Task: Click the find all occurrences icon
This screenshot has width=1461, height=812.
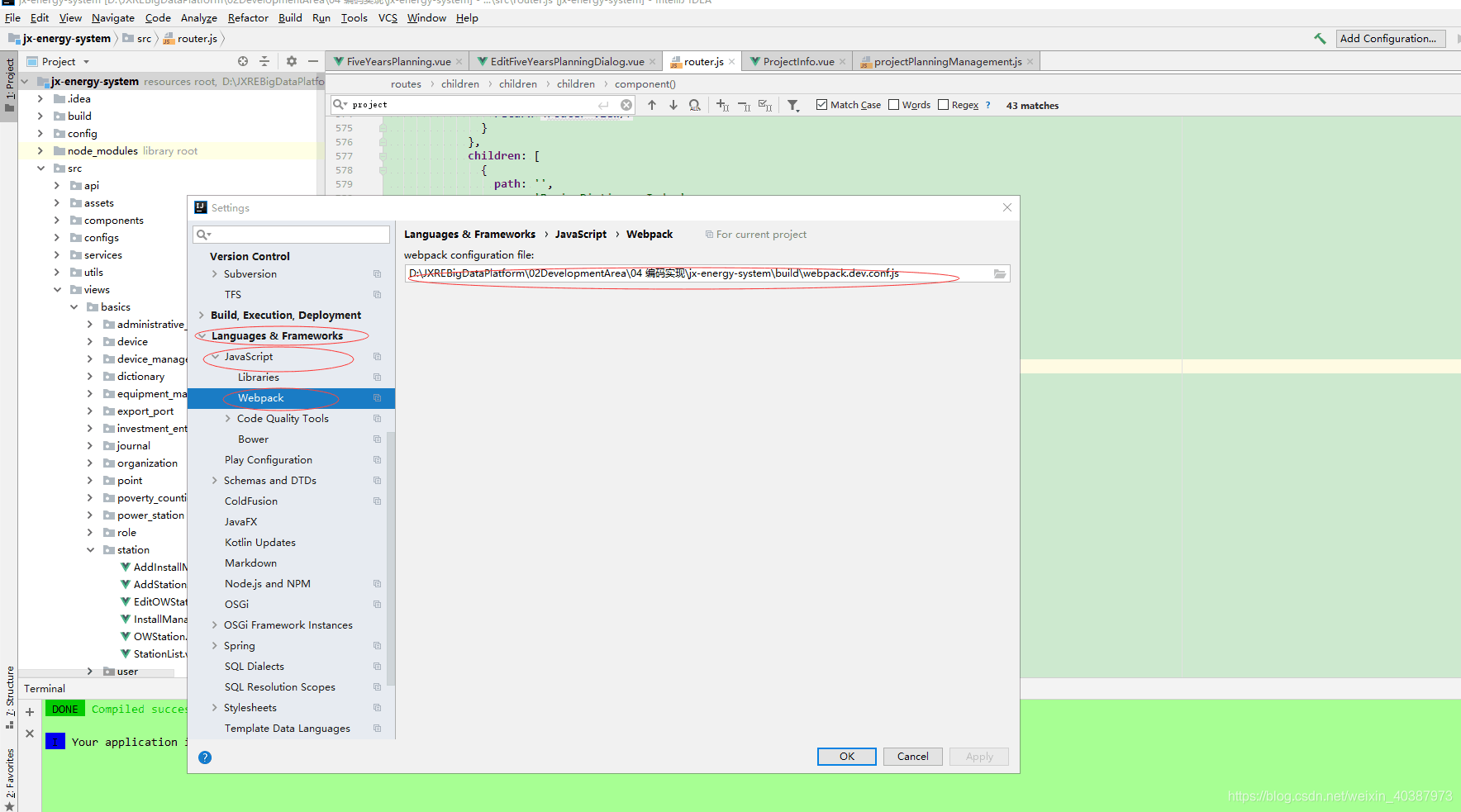Action: coord(695,105)
